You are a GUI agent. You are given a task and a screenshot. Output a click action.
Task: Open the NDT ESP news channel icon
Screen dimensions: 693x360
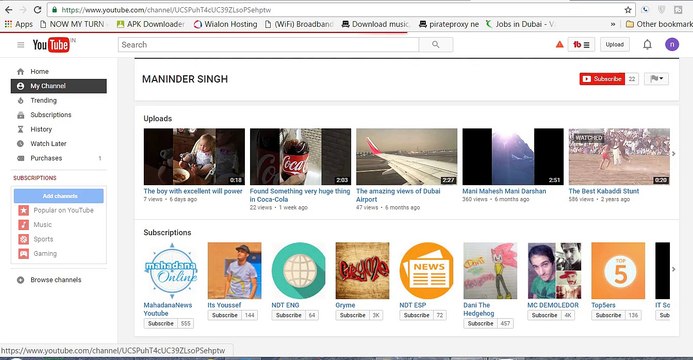pos(426,271)
